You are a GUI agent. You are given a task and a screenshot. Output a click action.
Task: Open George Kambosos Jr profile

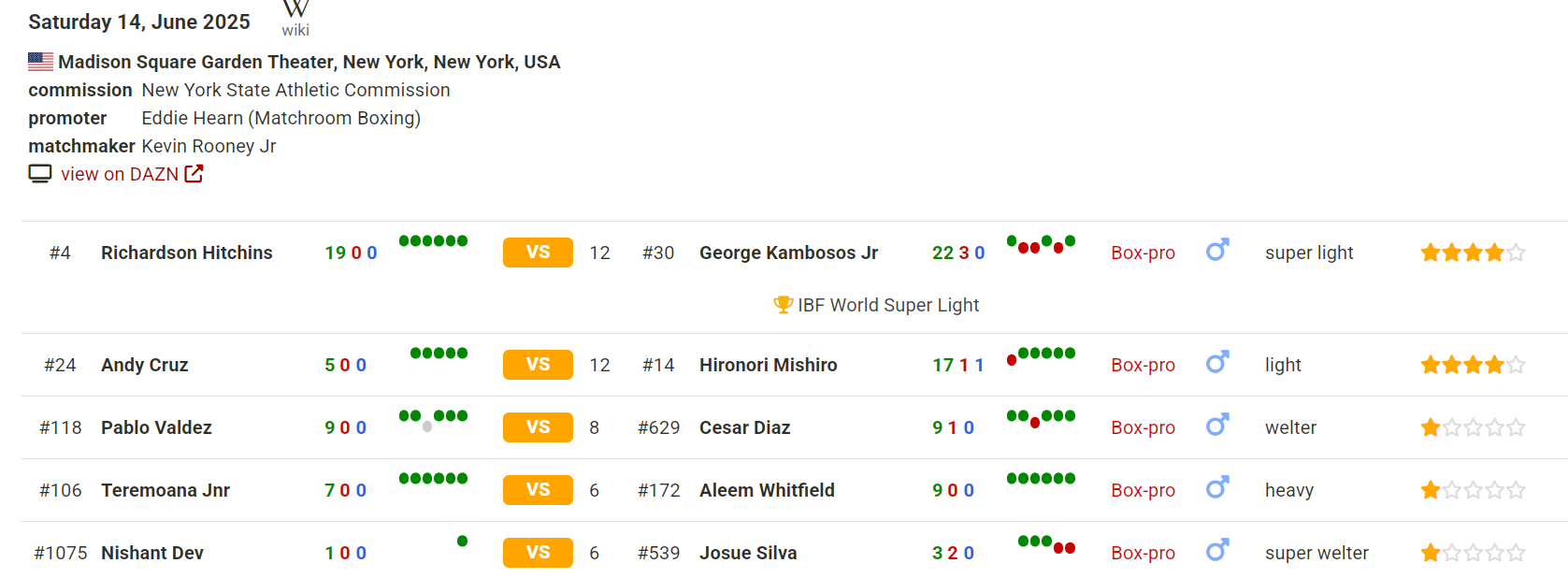[x=788, y=253]
